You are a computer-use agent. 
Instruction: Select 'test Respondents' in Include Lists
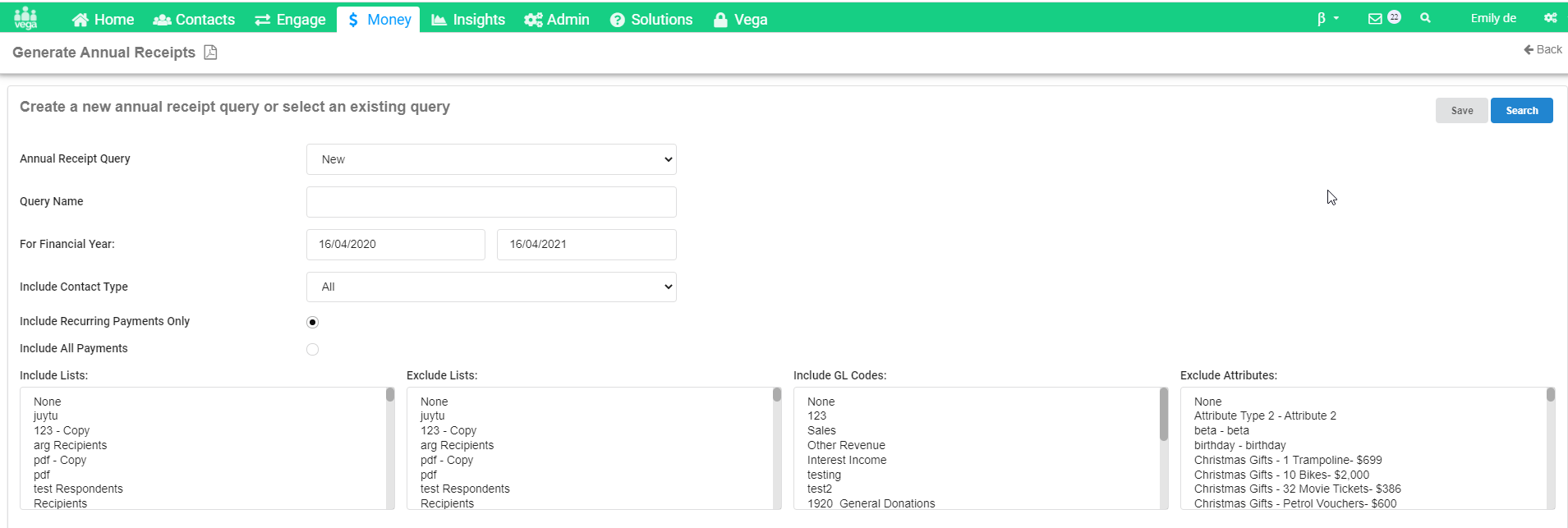(x=78, y=489)
